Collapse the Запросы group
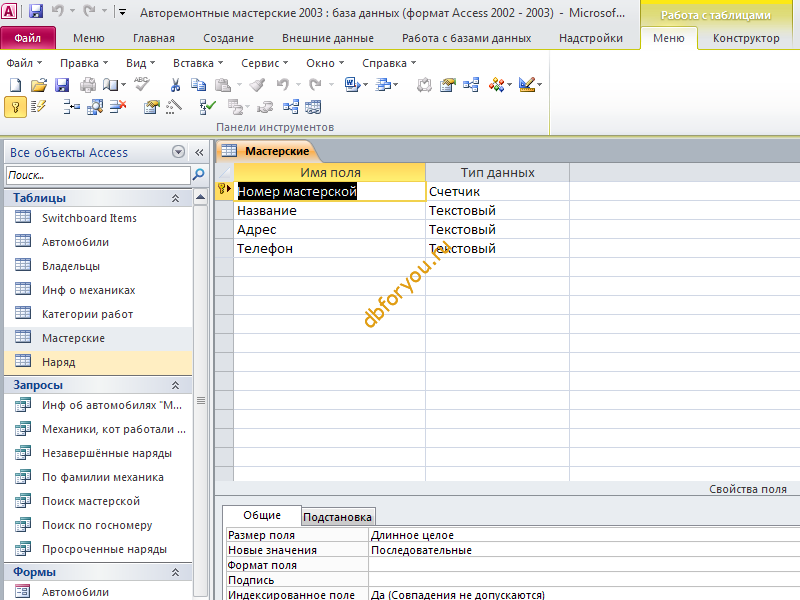Image resolution: width=800 pixels, height=600 pixels. pos(176,385)
